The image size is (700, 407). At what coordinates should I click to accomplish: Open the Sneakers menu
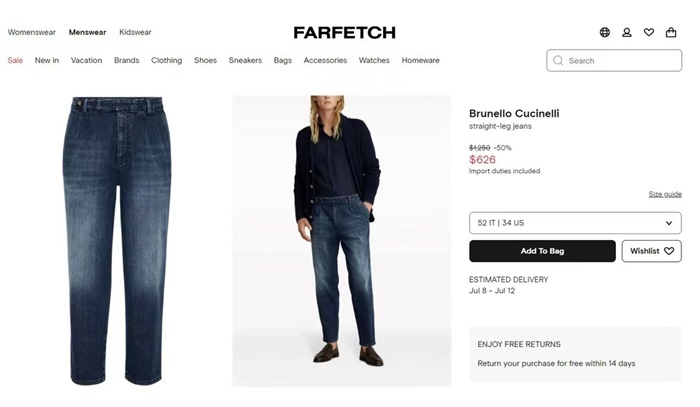tap(245, 60)
